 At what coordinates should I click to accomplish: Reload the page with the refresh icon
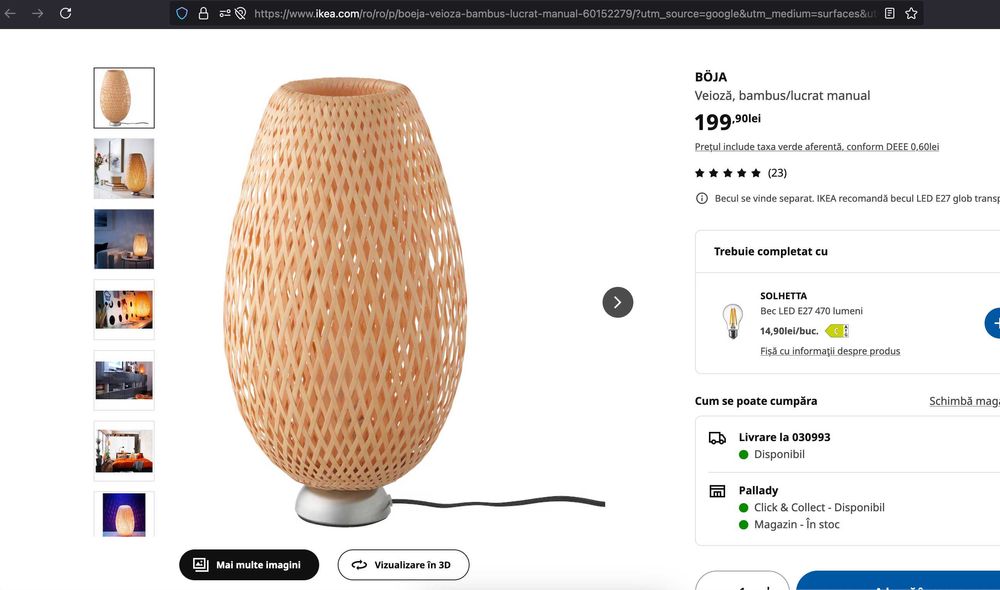point(66,13)
